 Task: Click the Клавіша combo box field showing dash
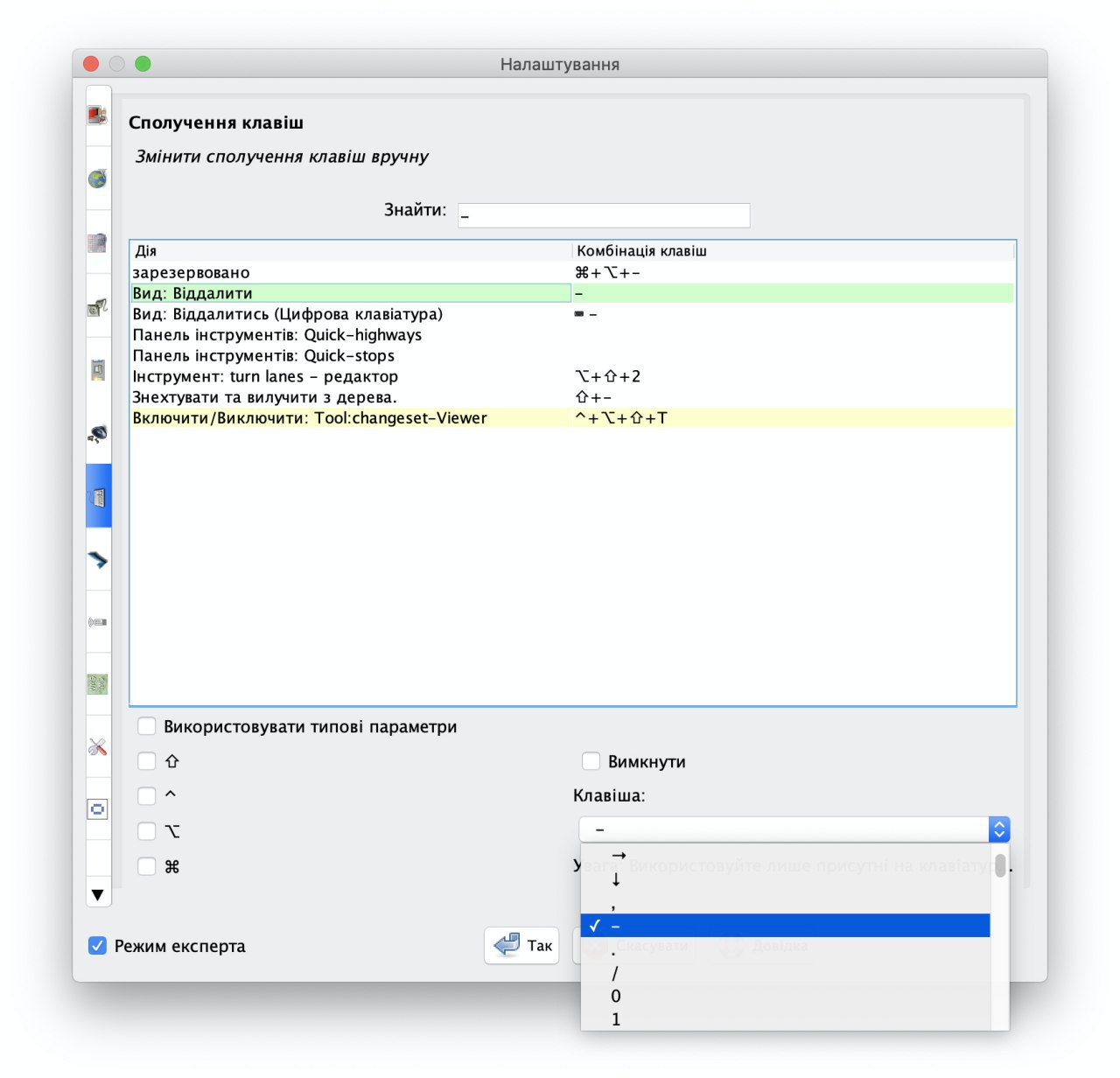784,829
